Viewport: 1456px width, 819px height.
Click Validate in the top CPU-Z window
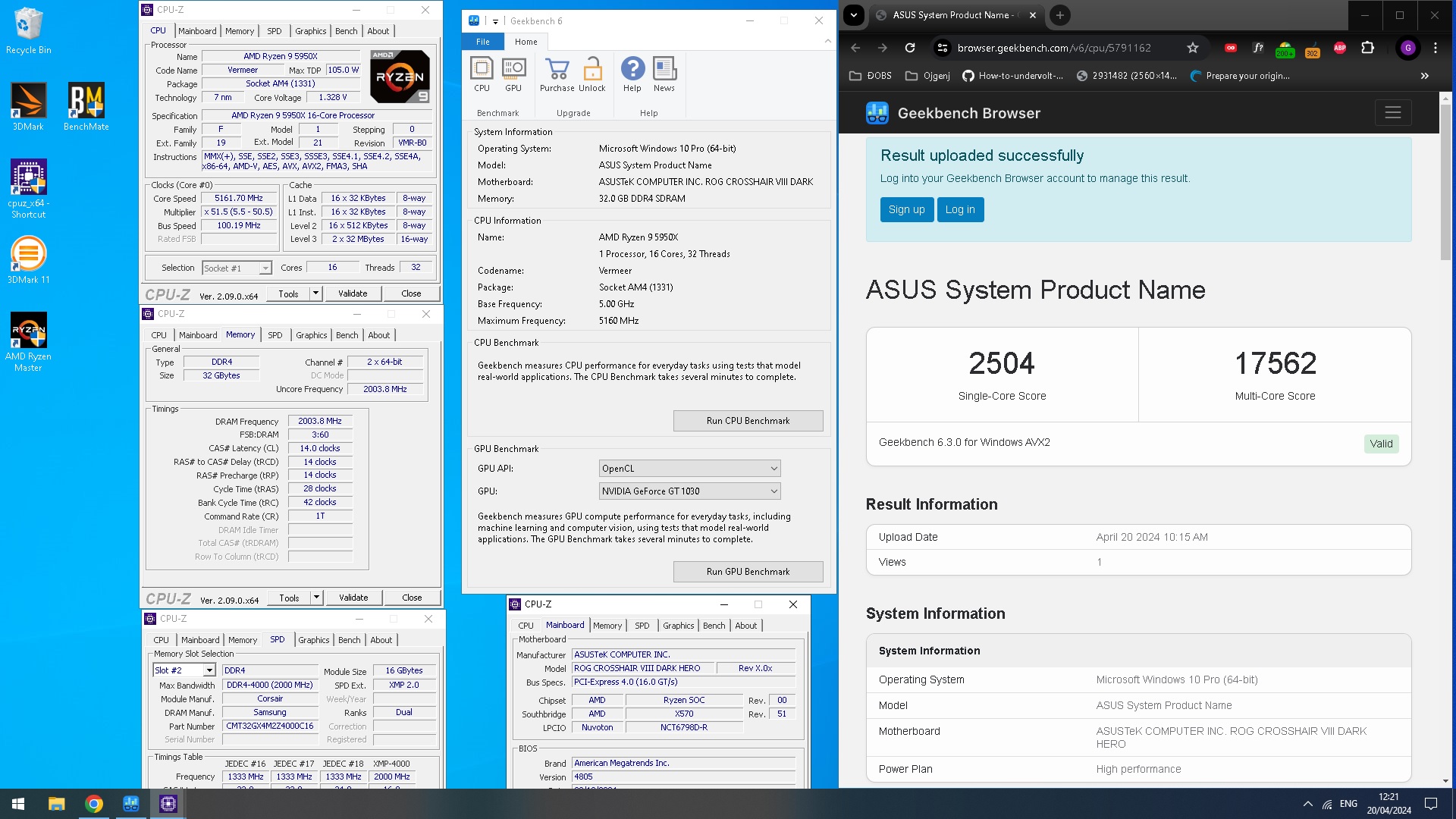(x=353, y=293)
